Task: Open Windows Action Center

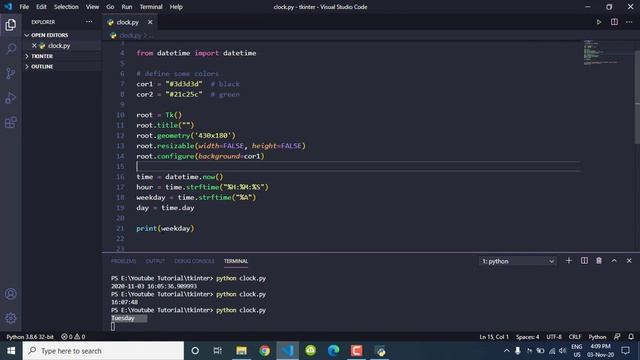Action: coord(625,351)
